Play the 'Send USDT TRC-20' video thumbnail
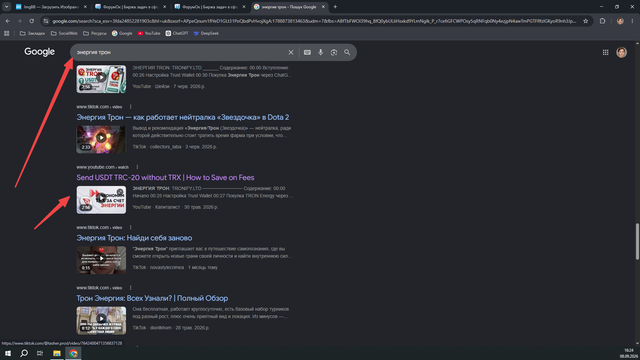 (101, 200)
